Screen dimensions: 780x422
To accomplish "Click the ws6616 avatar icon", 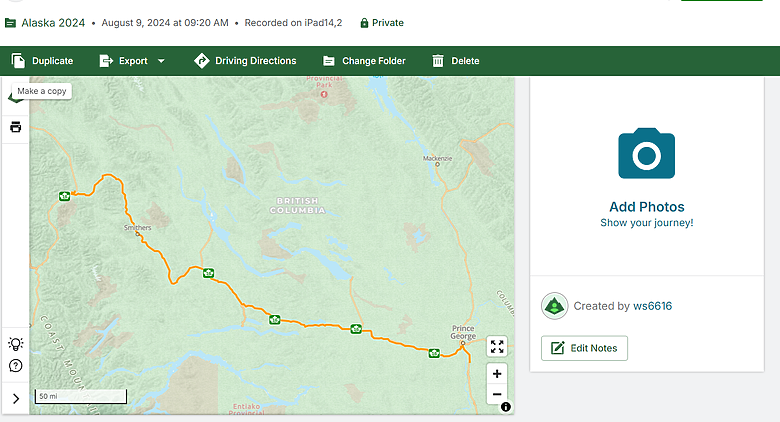I will [x=554, y=306].
